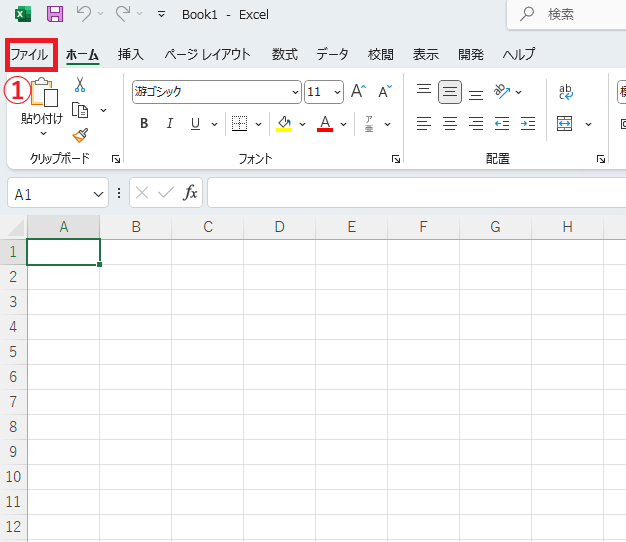Viewport: 626px width, 542px height.
Task: Click the 貼り付け paste clipboard icon
Action: coord(44,93)
